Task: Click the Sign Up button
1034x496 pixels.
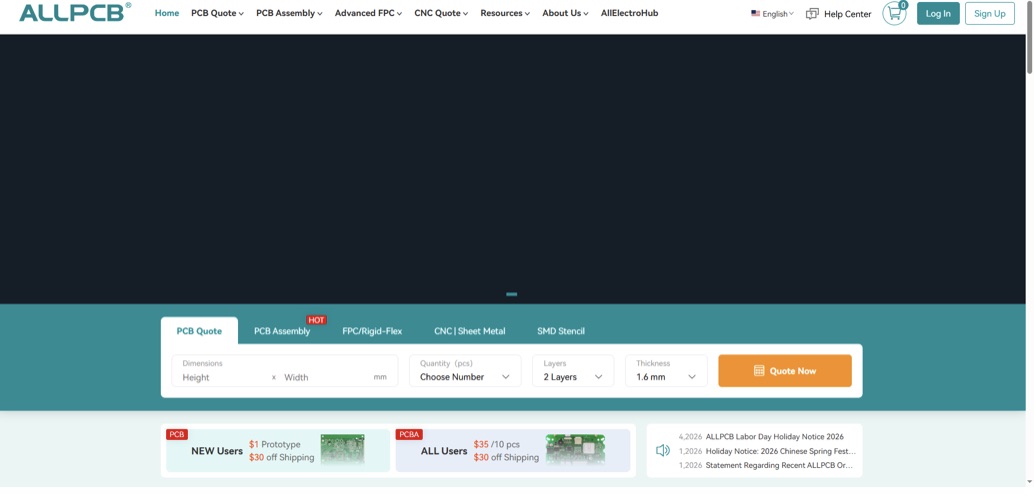Action: pos(990,13)
